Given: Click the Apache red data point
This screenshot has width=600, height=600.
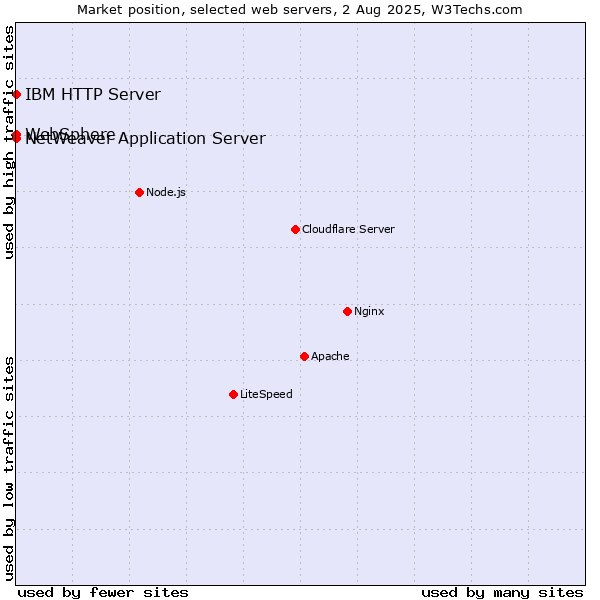Looking at the screenshot, I should pyautogui.click(x=305, y=357).
